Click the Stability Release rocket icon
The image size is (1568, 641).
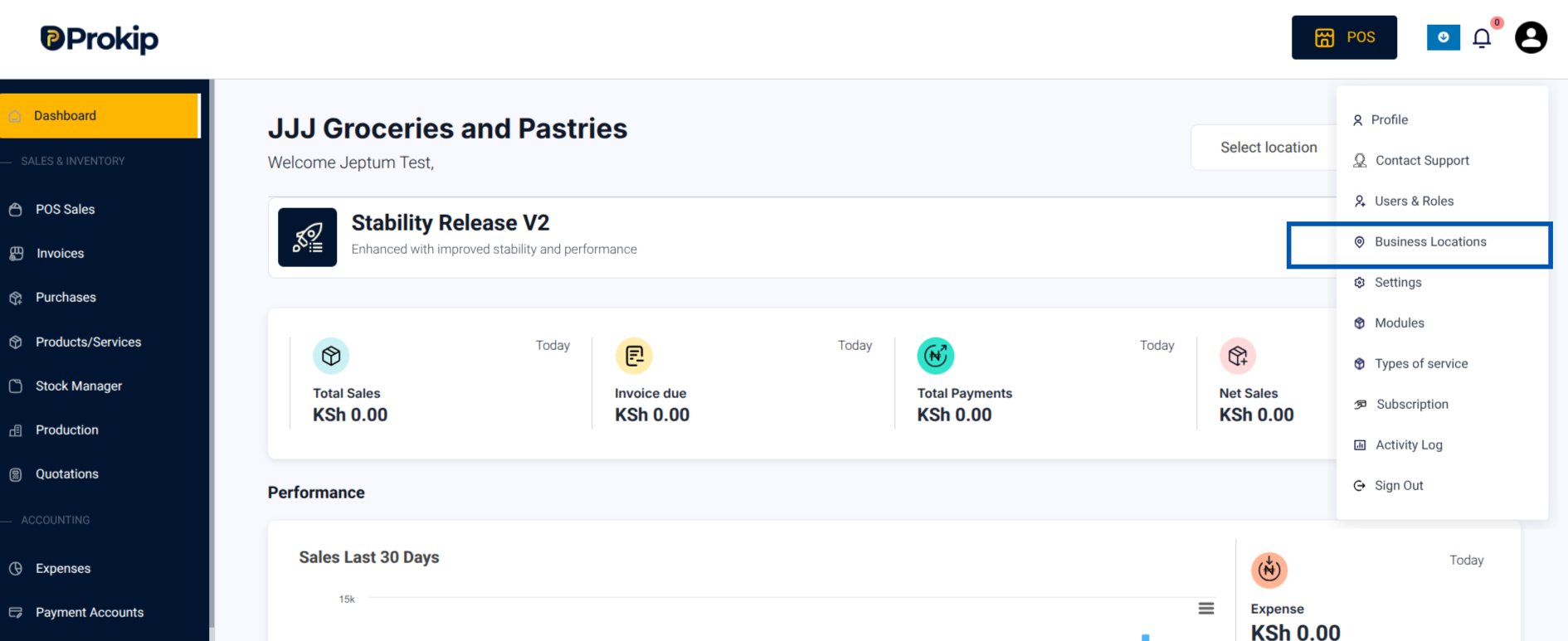coord(307,237)
